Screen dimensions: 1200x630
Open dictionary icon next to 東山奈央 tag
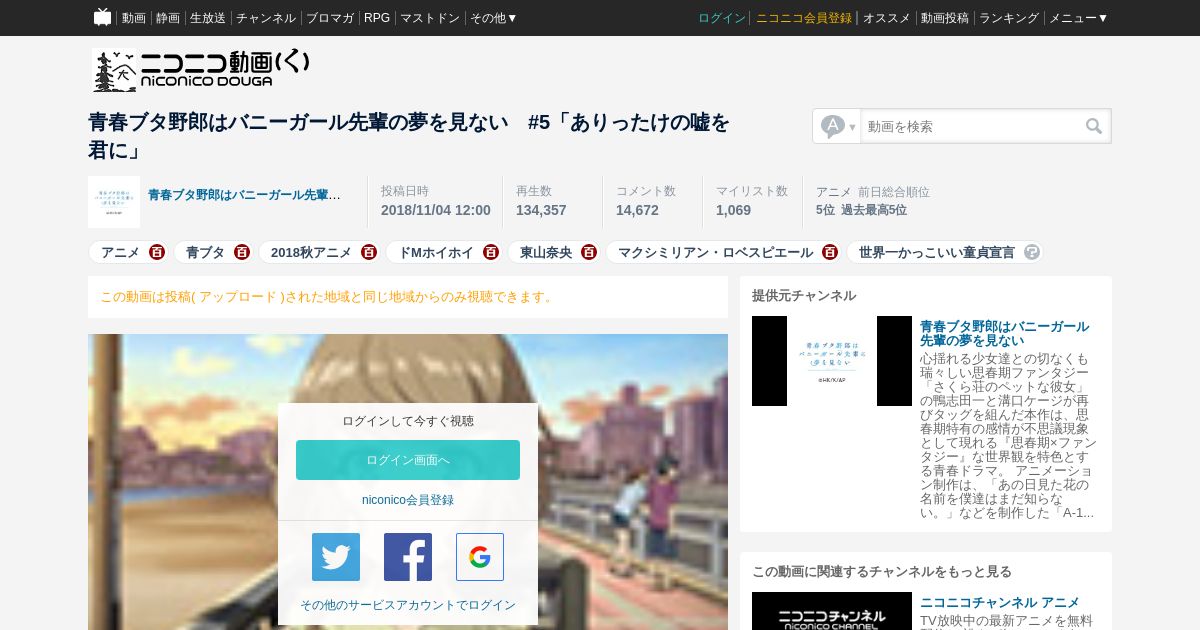click(x=589, y=252)
